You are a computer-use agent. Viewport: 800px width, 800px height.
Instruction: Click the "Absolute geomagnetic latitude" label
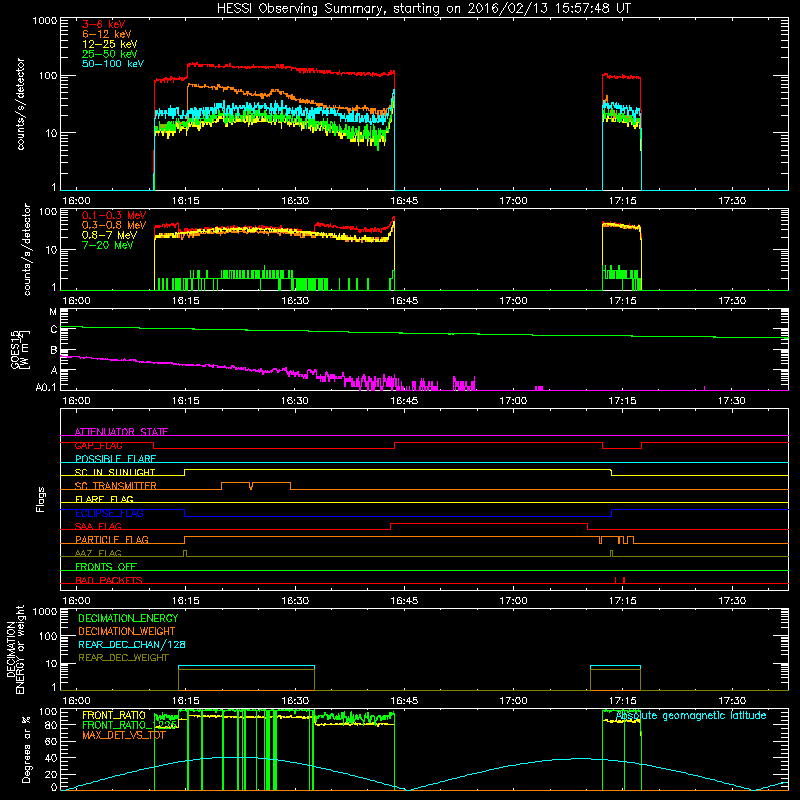691,715
